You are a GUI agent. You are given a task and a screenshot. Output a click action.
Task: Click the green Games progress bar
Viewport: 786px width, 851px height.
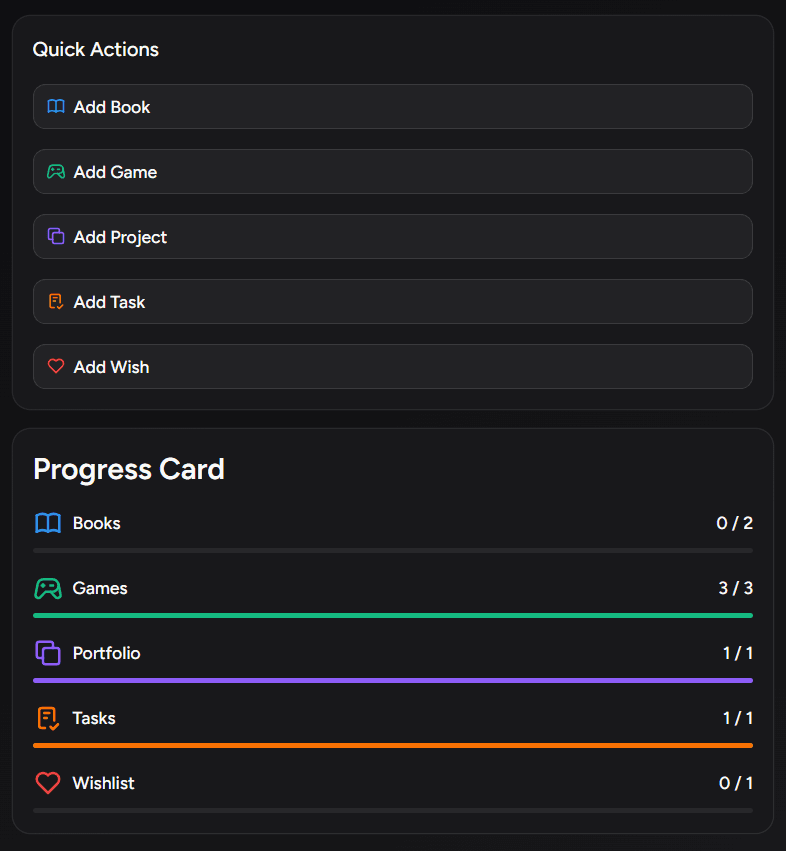coord(392,615)
